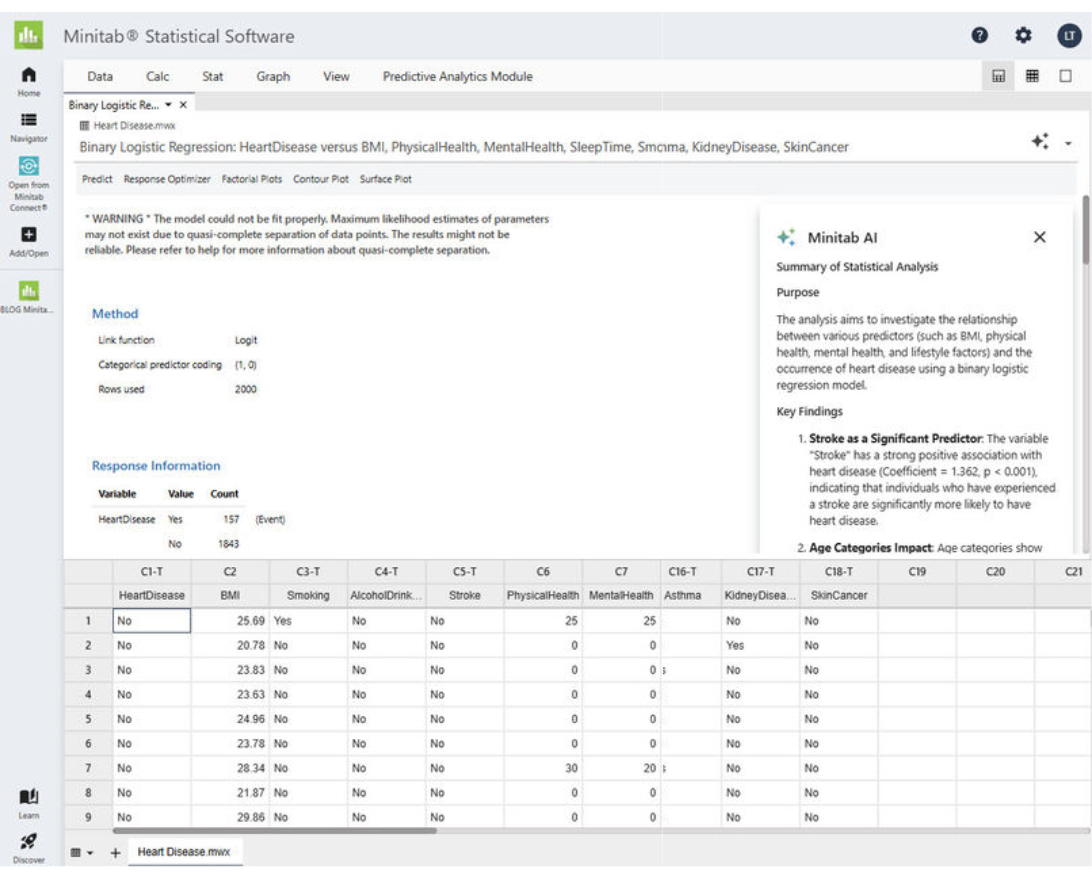The width and height of the screenshot is (1092, 878).
Task: Open the Stat menu
Action: click(212, 77)
